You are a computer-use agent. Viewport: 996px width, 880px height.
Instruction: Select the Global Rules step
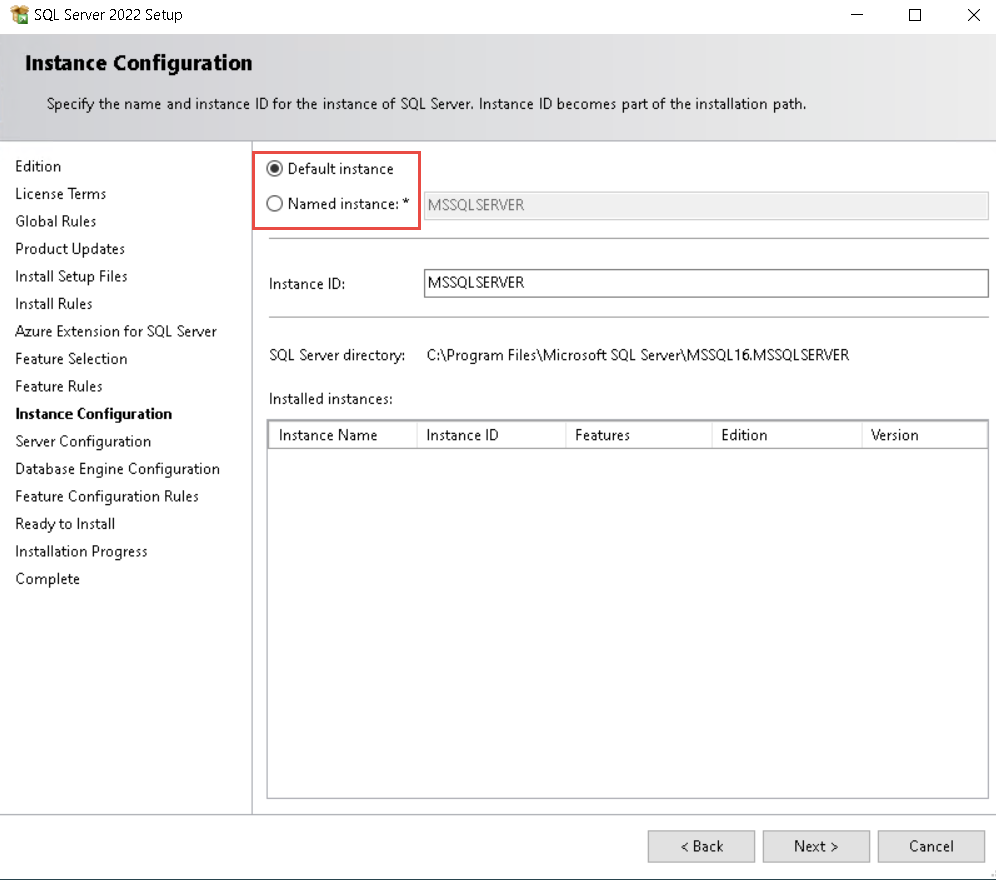pyautogui.click(x=56, y=221)
